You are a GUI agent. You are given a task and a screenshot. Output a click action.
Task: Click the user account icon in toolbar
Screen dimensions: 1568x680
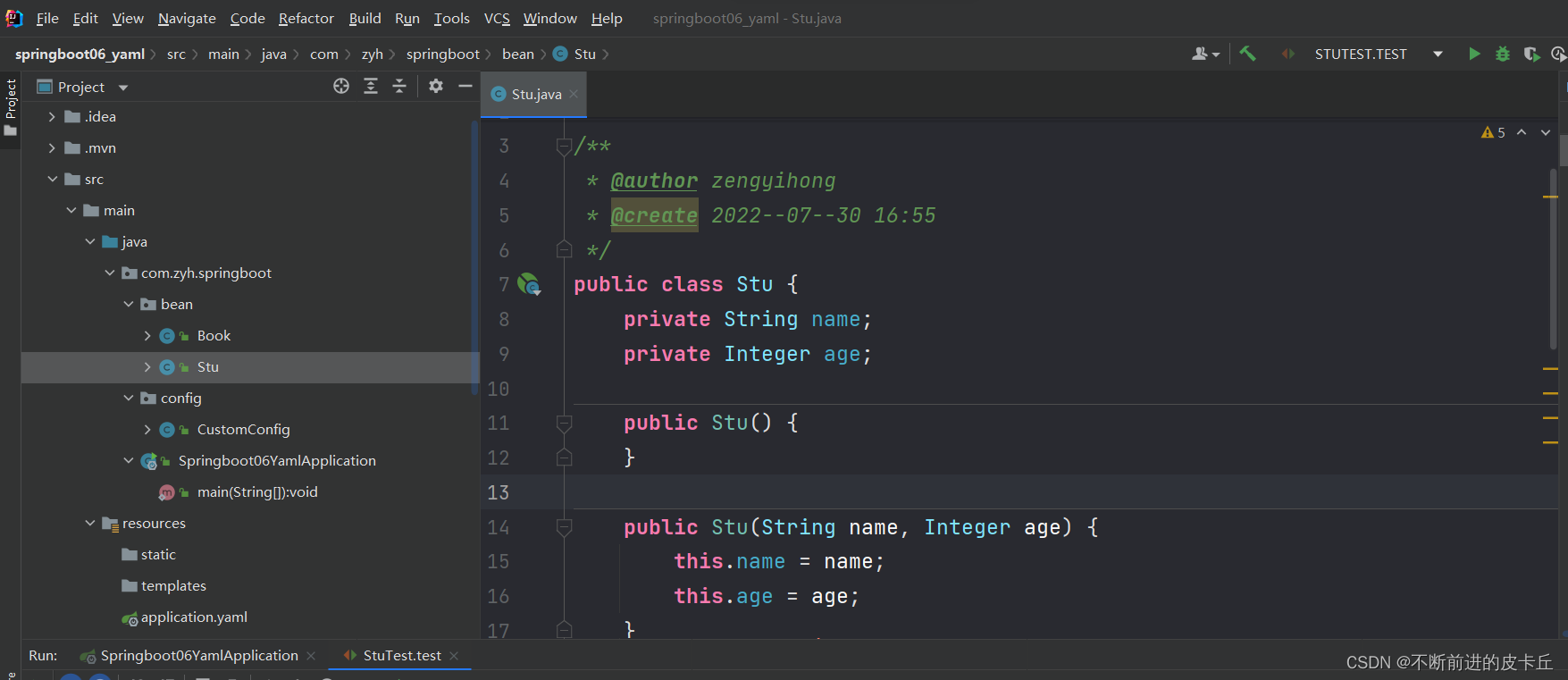[1205, 54]
